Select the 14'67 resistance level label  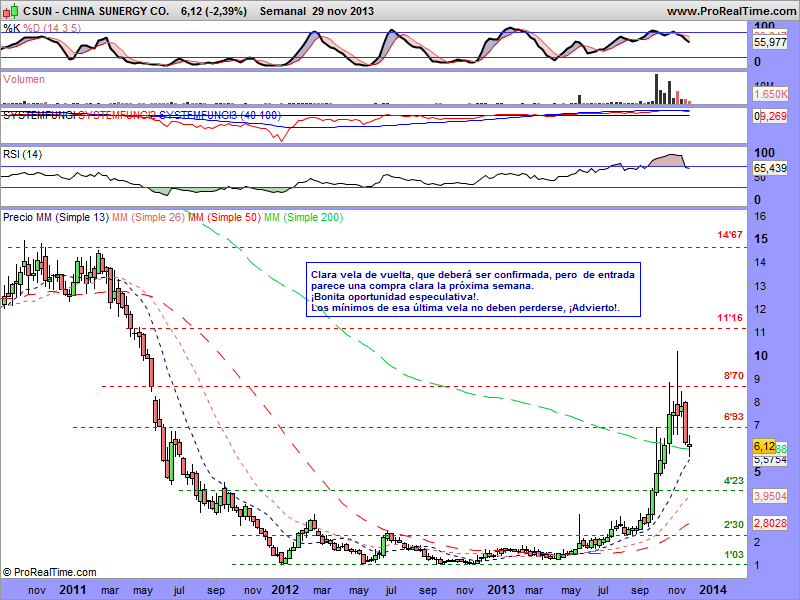pyautogui.click(x=730, y=235)
